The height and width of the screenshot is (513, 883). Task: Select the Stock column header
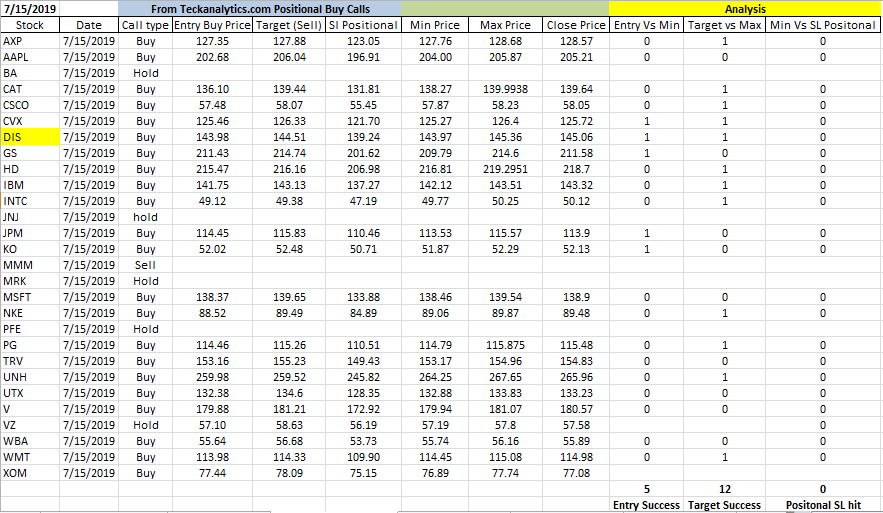[30, 25]
